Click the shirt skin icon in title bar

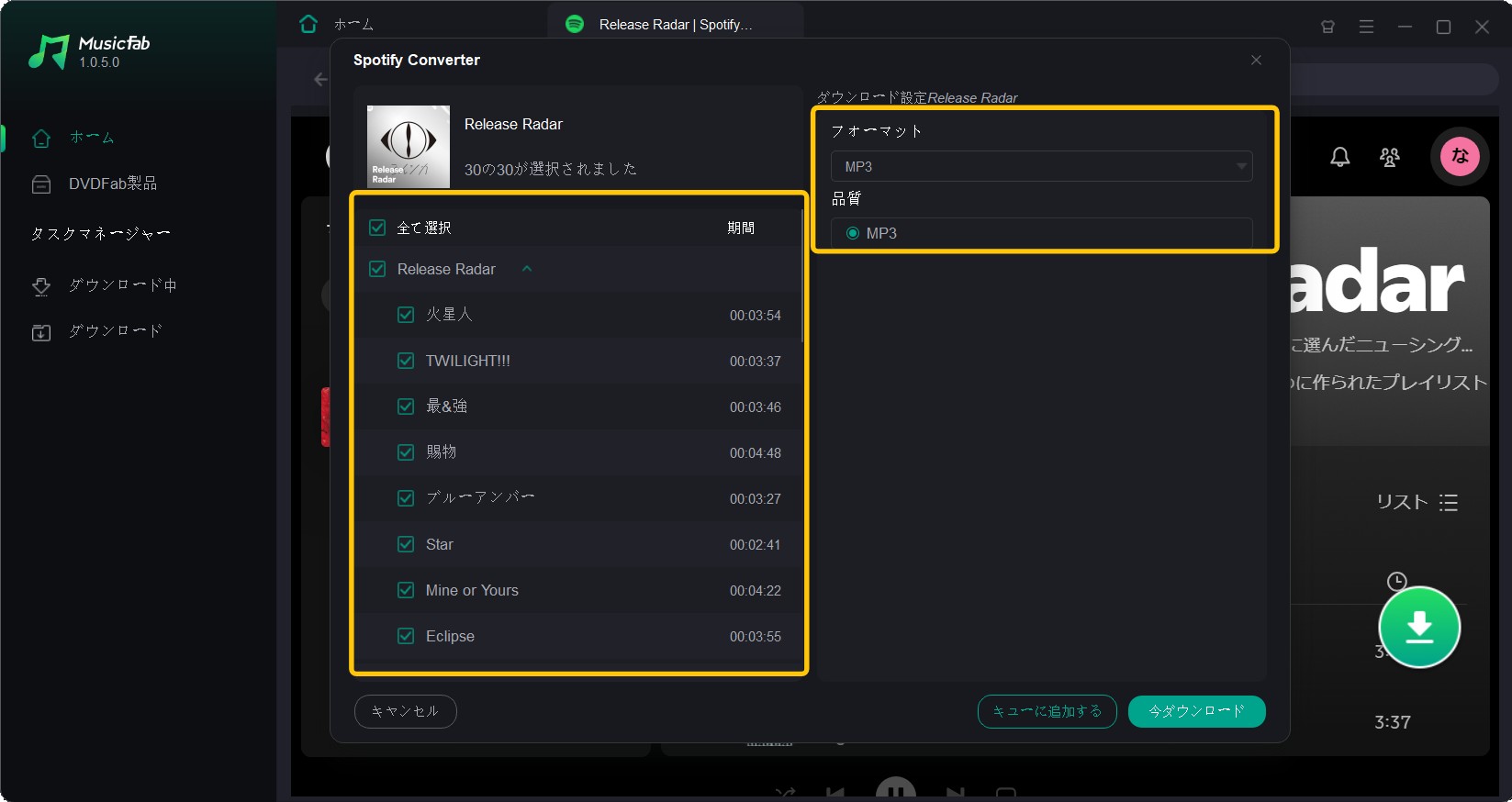click(1327, 27)
